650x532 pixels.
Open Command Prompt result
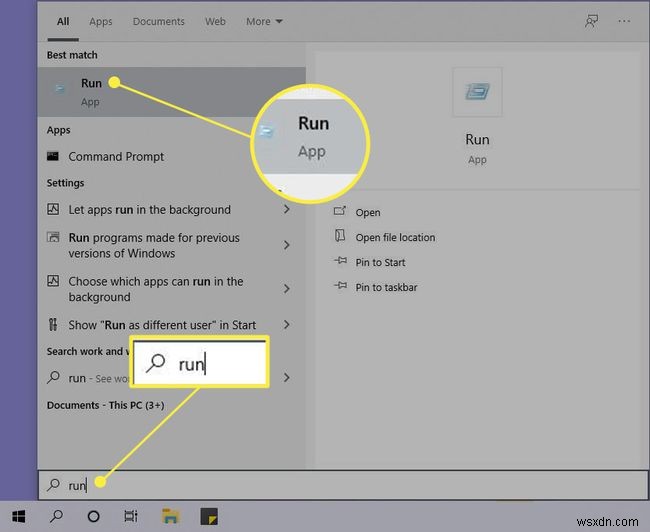[172, 157]
